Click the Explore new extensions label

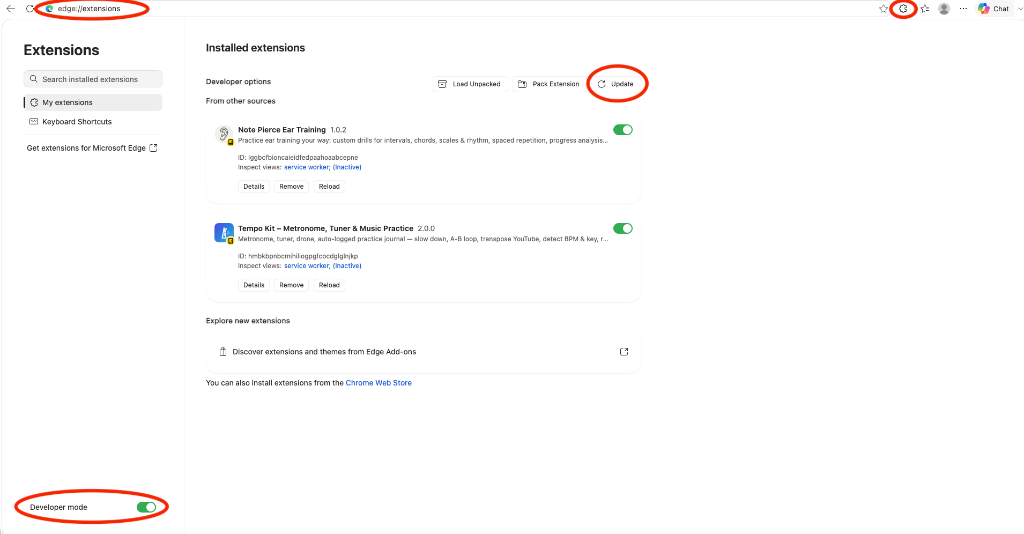pos(248,321)
